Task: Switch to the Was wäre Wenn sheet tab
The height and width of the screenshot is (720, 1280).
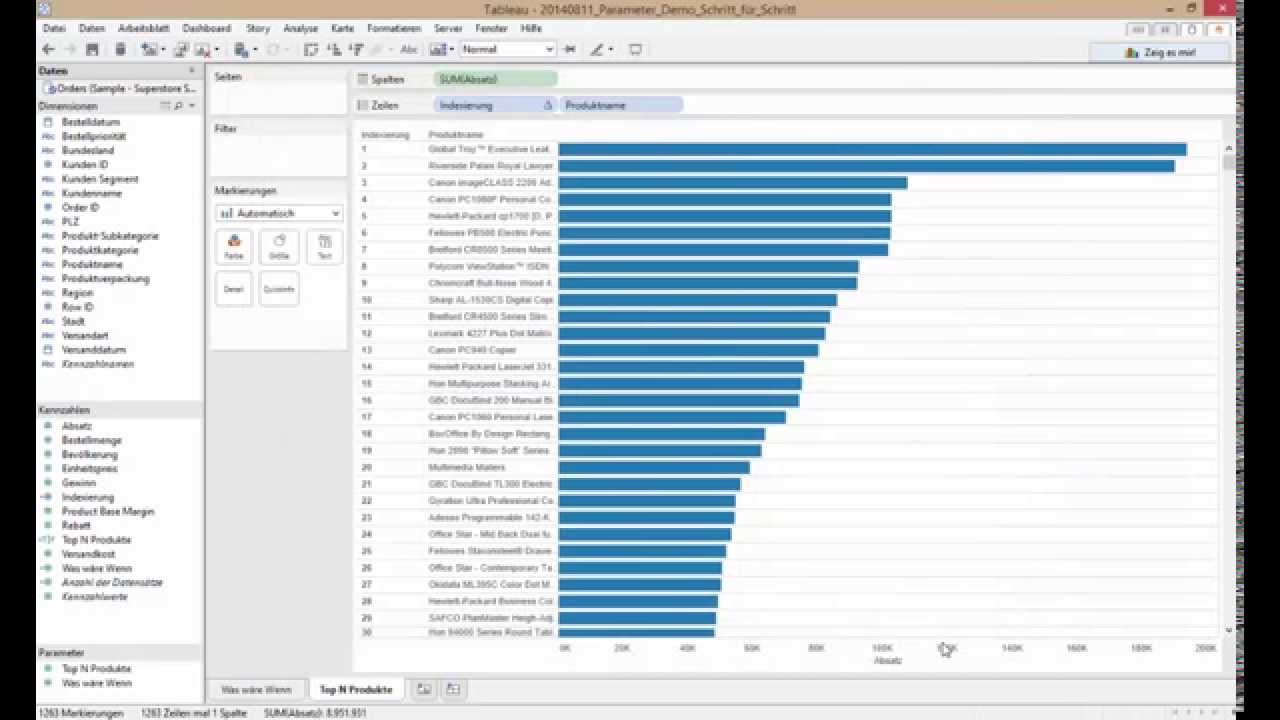Action: tap(256, 689)
